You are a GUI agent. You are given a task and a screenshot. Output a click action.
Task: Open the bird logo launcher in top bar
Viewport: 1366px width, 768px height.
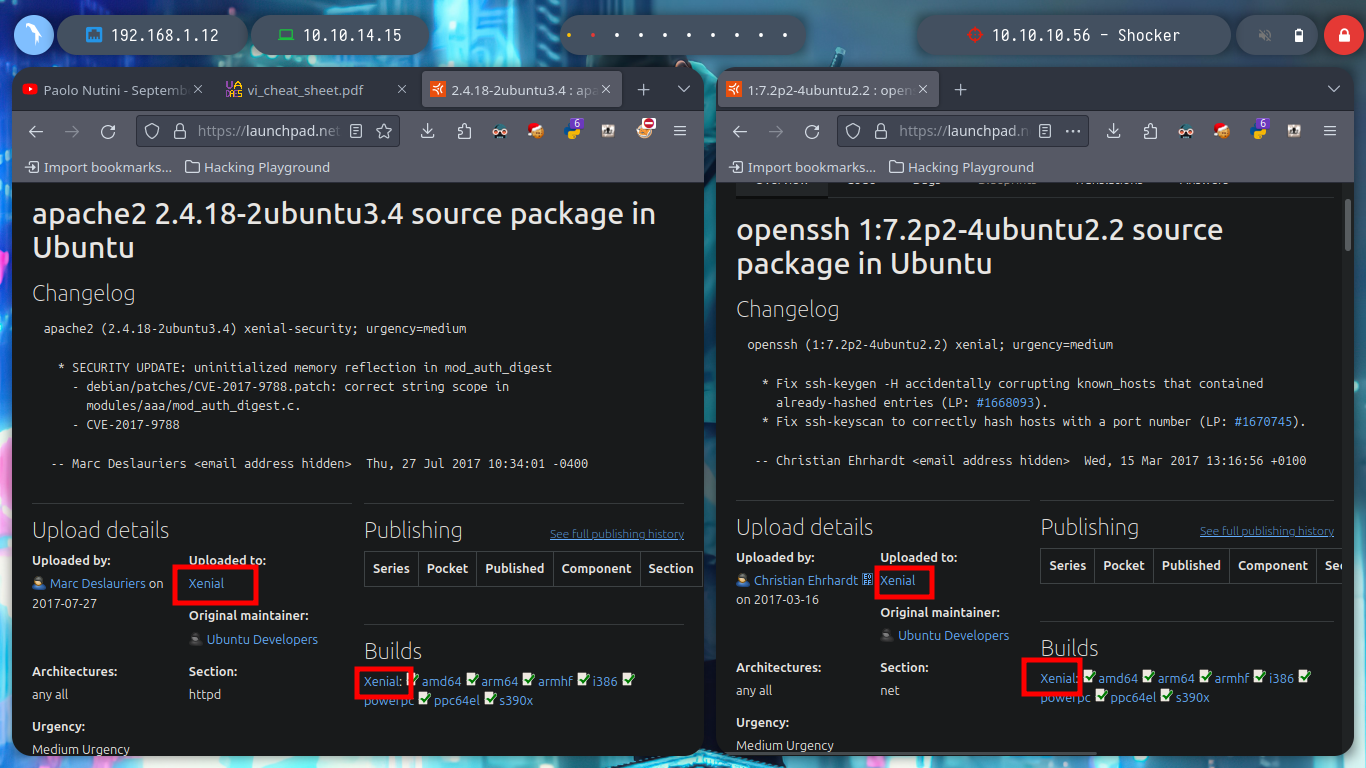(x=33, y=35)
